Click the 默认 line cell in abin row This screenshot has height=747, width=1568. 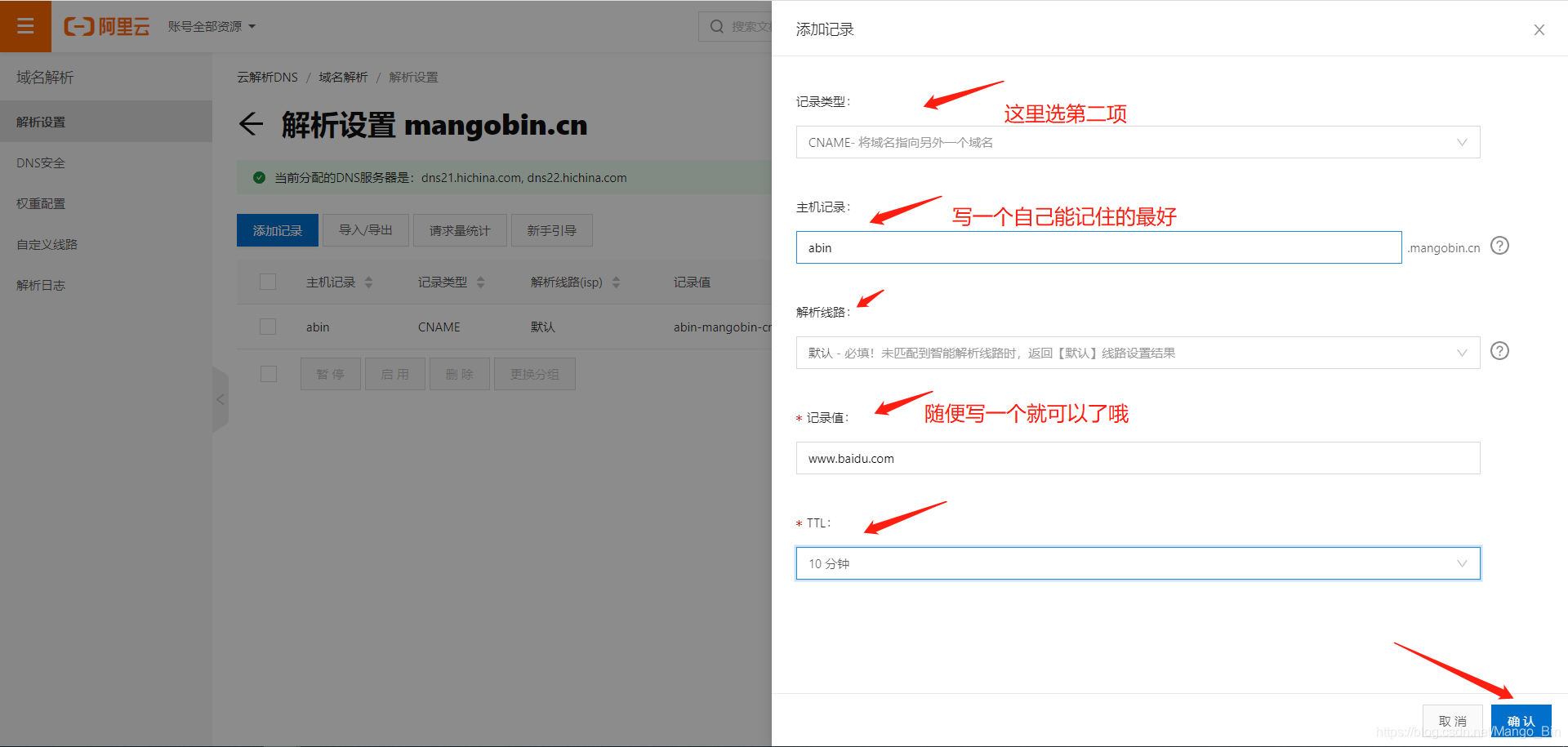(542, 327)
